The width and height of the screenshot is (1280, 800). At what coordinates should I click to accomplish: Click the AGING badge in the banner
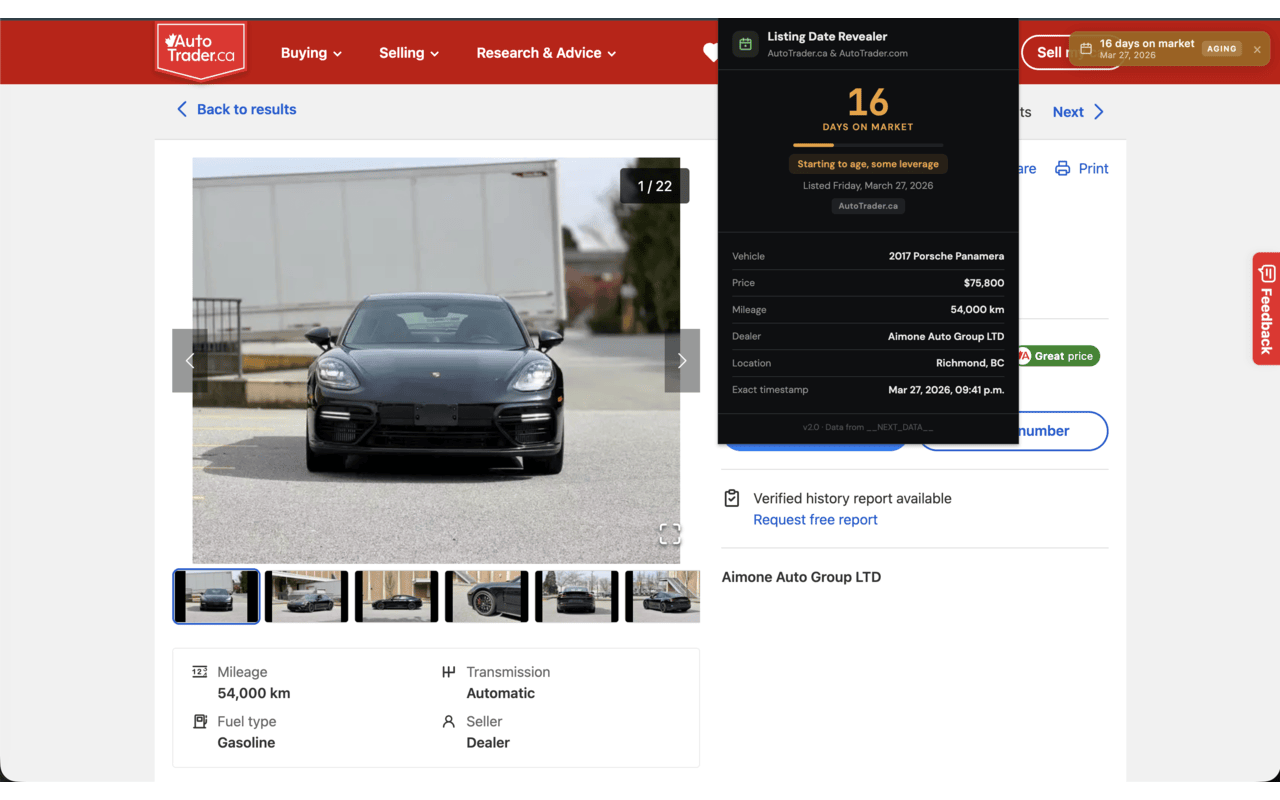1221,49
